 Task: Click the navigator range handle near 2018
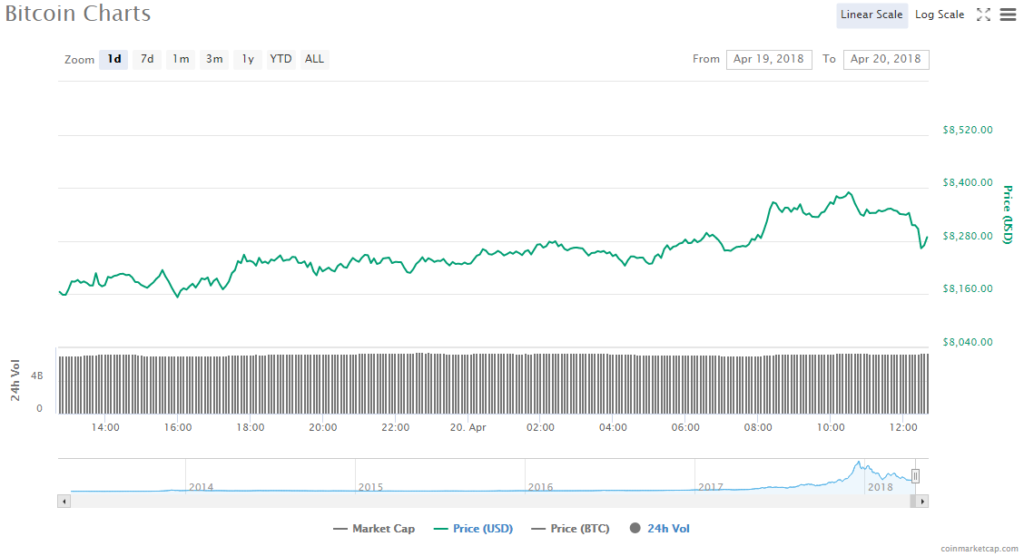[x=915, y=476]
